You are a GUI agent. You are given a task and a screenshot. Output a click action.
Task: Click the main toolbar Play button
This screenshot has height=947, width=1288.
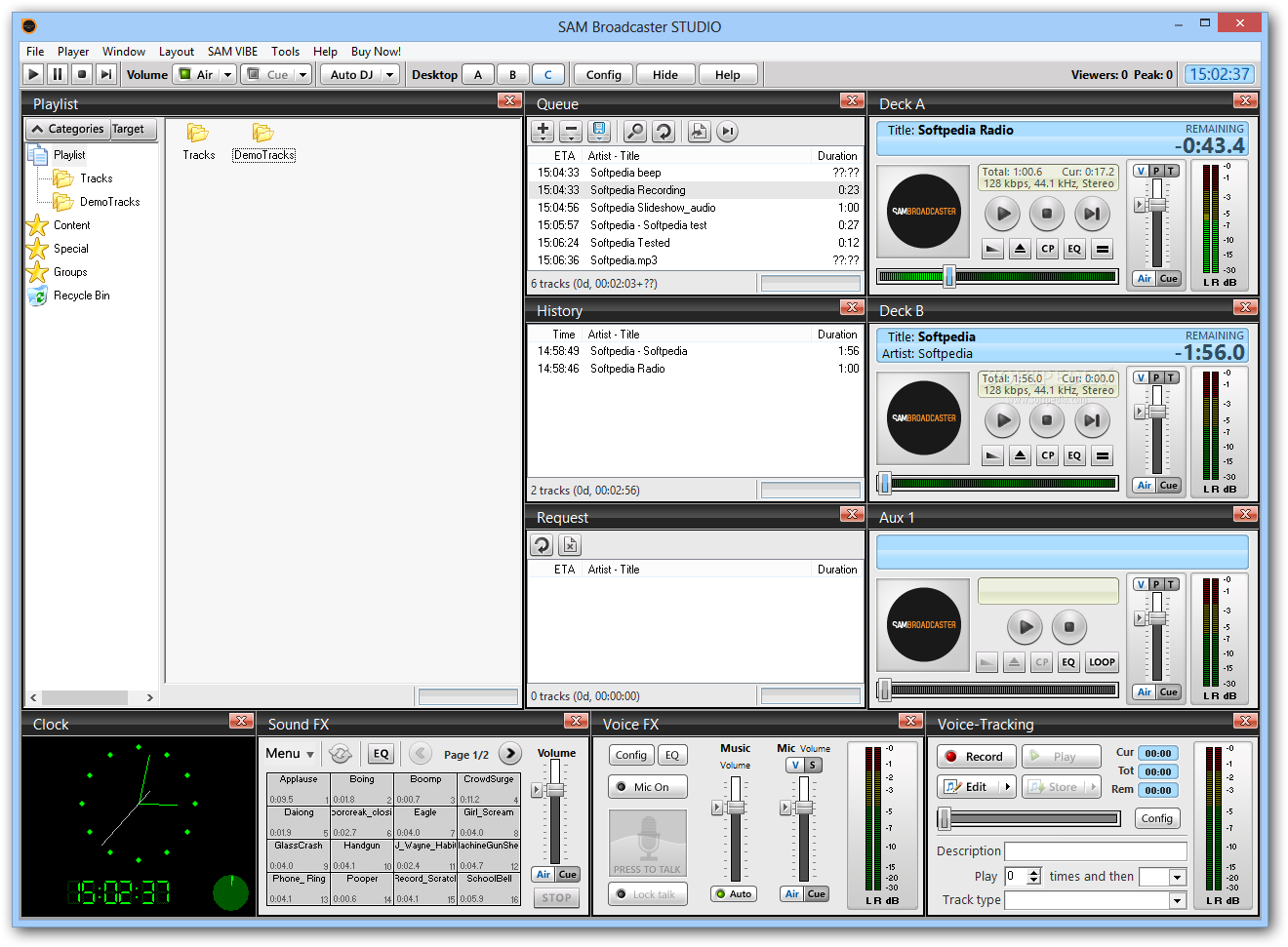[33, 74]
